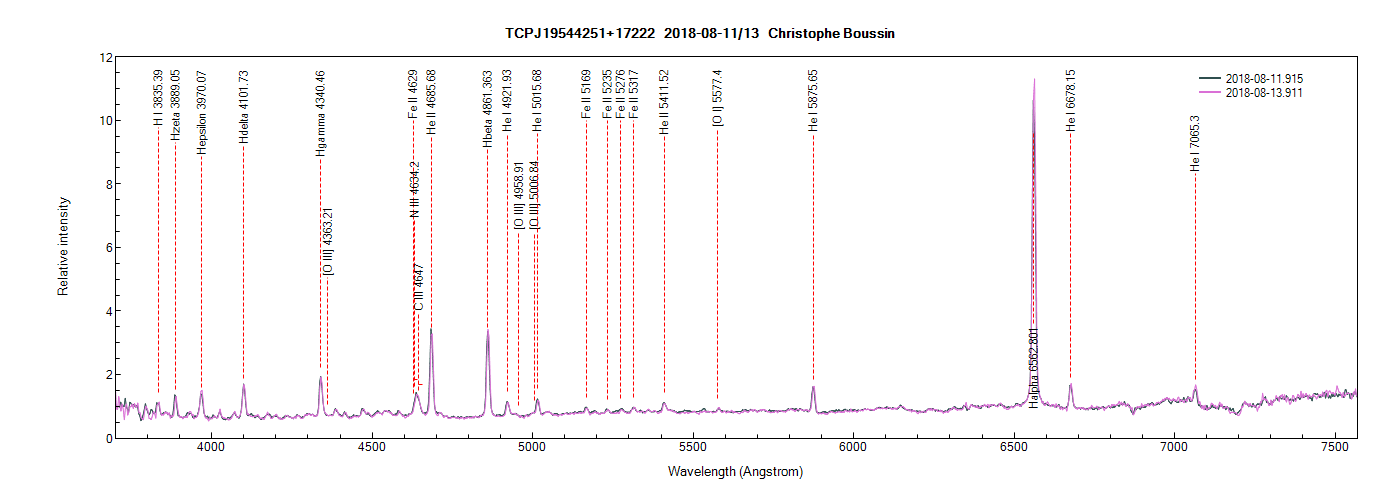Click the He I 5875.65 label
The height and width of the screenshot is (500, 1400).
pyautogui.click(x=813, y=101)
